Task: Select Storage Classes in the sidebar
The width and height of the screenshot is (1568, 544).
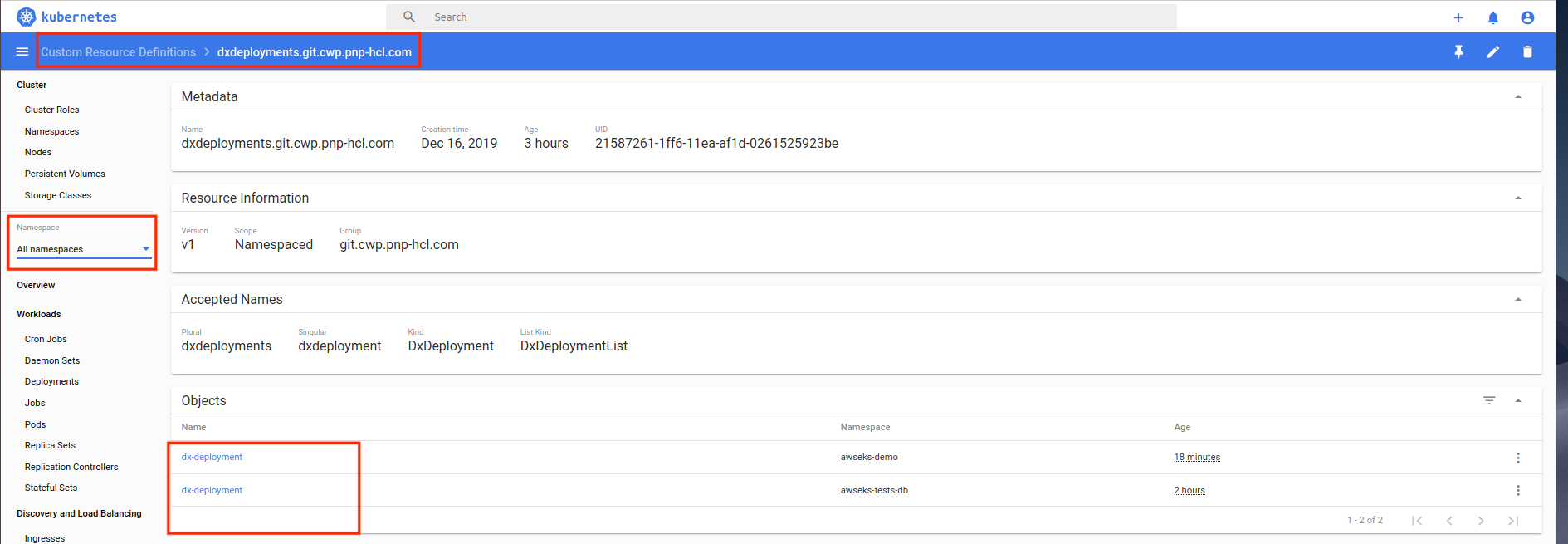Action: pos(58,195)
